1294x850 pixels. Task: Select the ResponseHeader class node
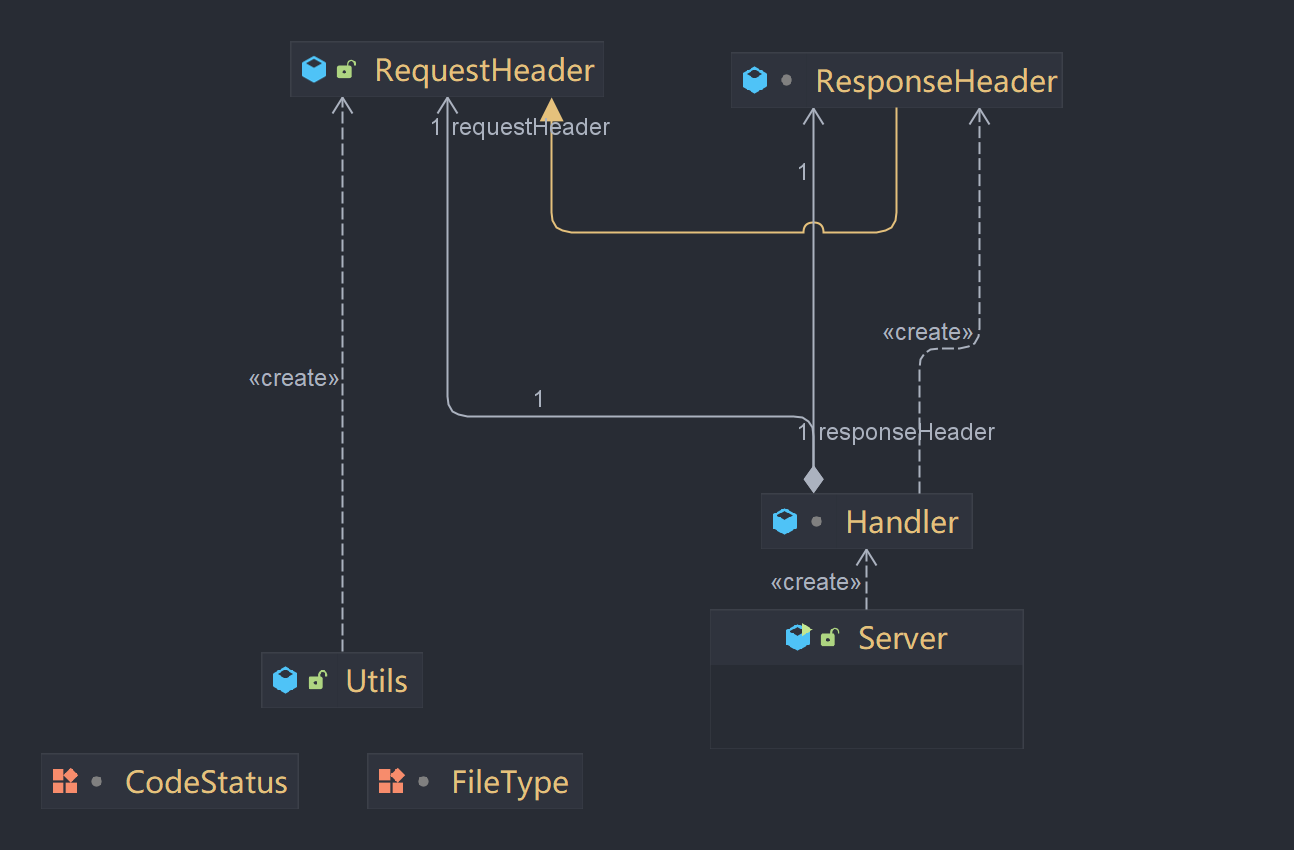tap(896, 80)
